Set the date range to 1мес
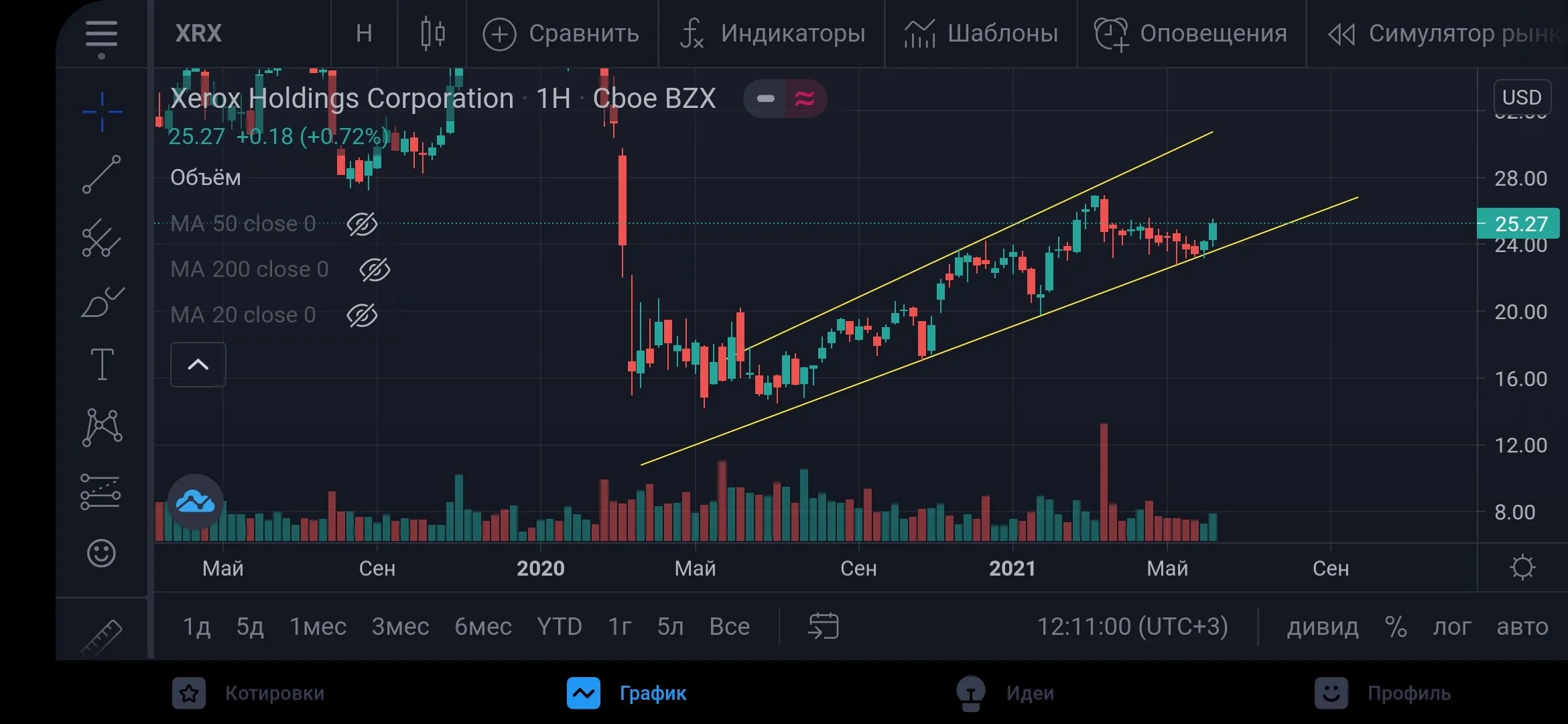Screen dimensions: 1568x724 (x=318, y=627)
